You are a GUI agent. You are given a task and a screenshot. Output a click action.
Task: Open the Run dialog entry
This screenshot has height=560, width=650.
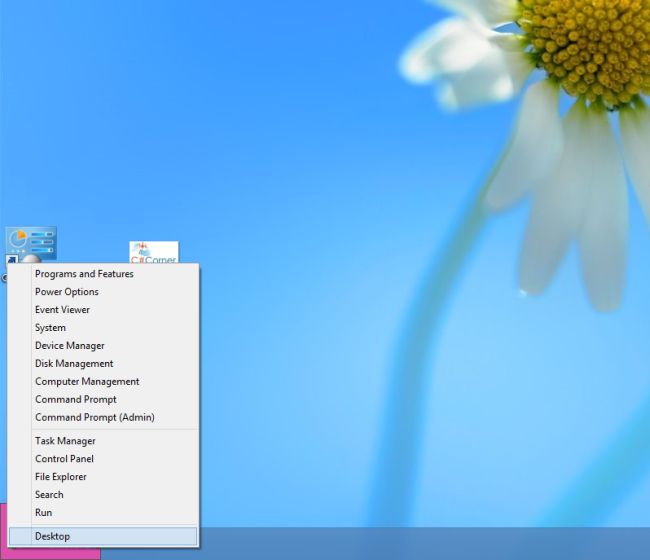point(103,513)
